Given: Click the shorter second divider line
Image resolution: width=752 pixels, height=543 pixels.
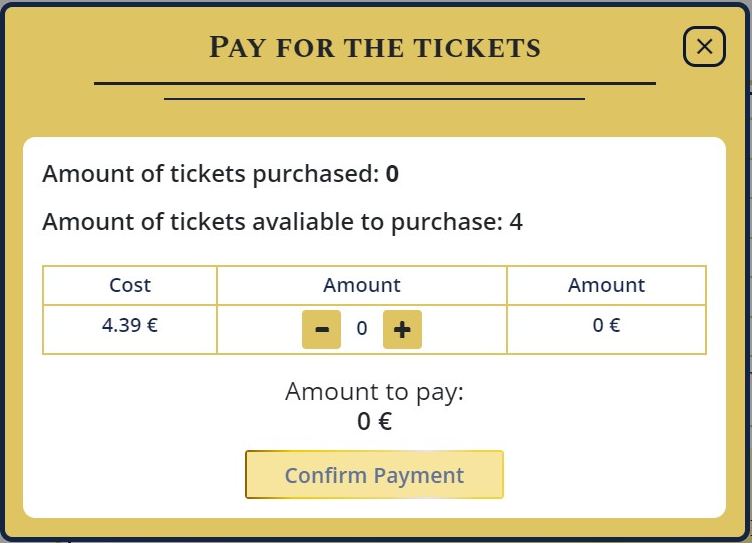Looking at the screenshot, I should pos(374,99).
